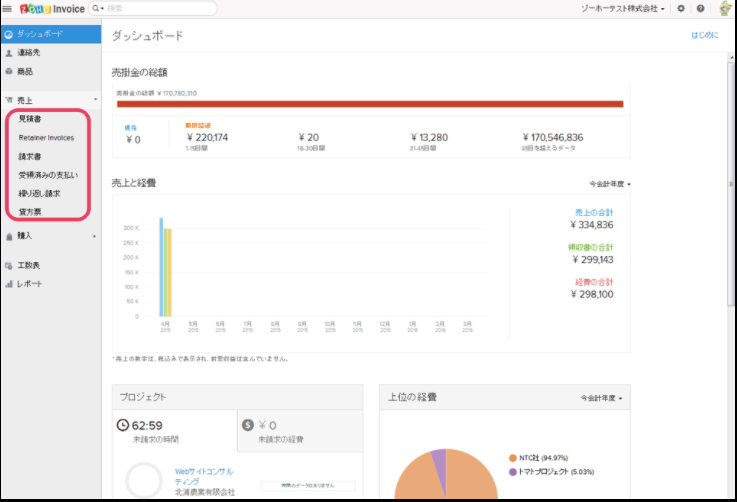Open the user profile avatar
The height and width of the screenshot is (502, 737).
pyautogui.click(x=726, y=8)
